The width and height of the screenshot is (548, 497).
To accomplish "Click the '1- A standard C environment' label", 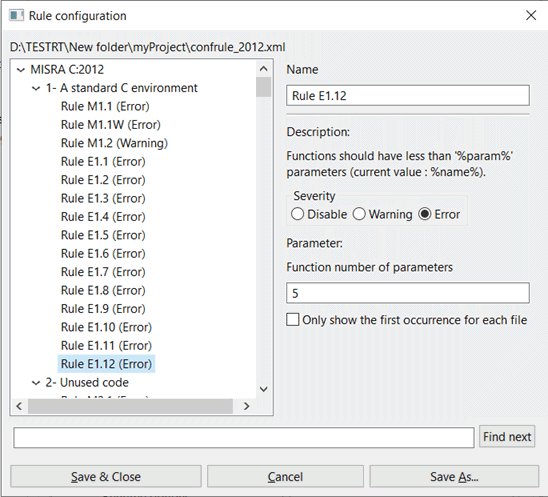I will [x=121, y=88].
